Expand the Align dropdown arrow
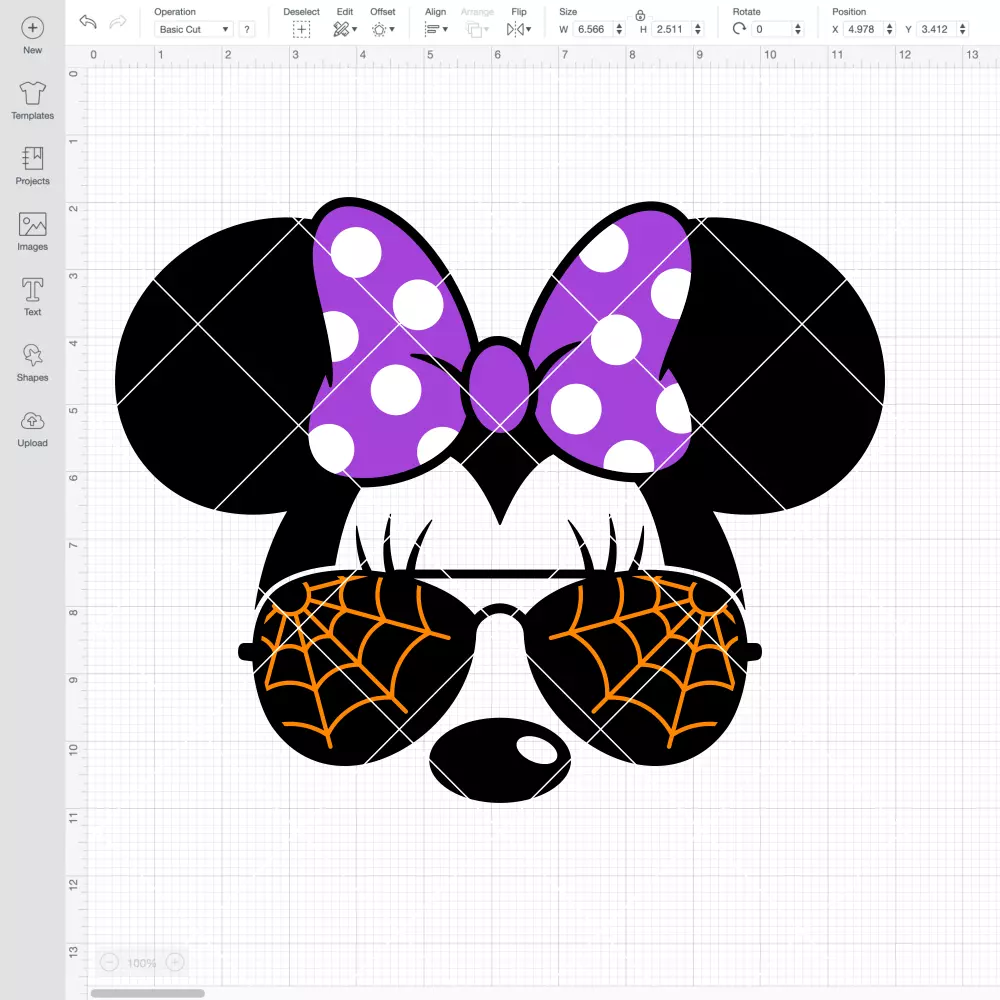1000x1000 pixels. [x=445, y=29]
